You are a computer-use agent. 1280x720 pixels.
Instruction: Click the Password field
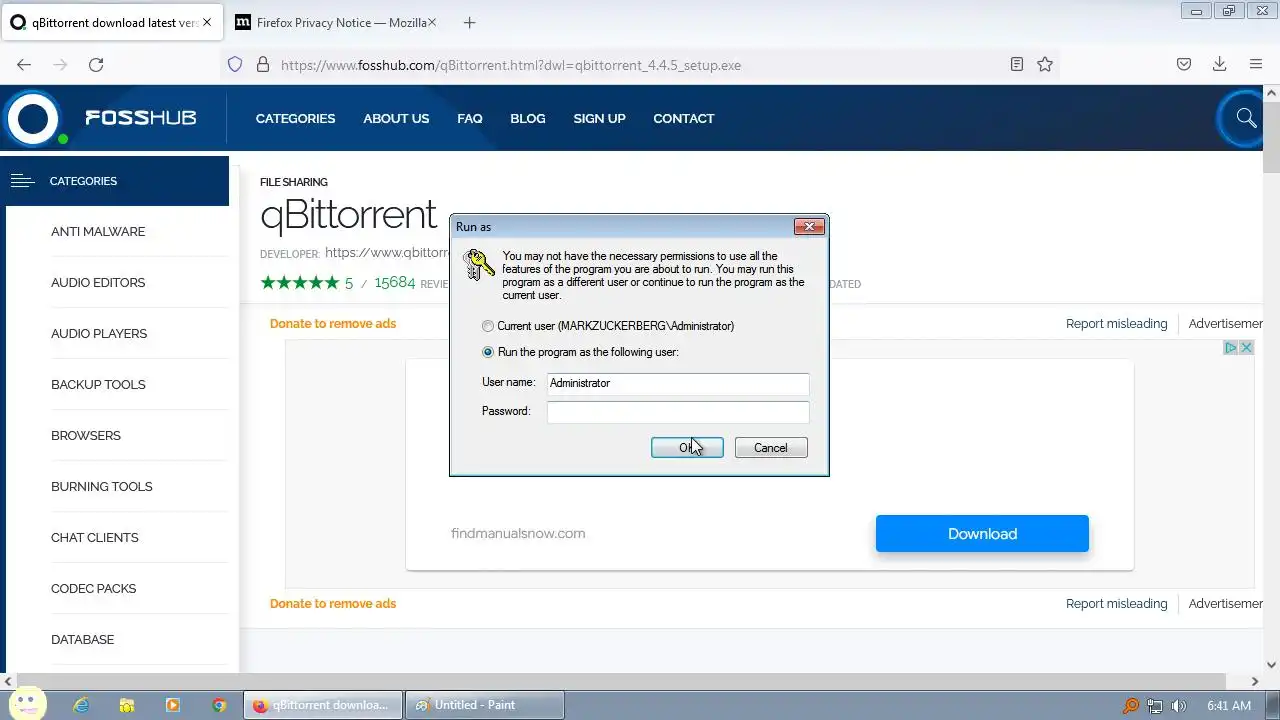coord(678,411)
